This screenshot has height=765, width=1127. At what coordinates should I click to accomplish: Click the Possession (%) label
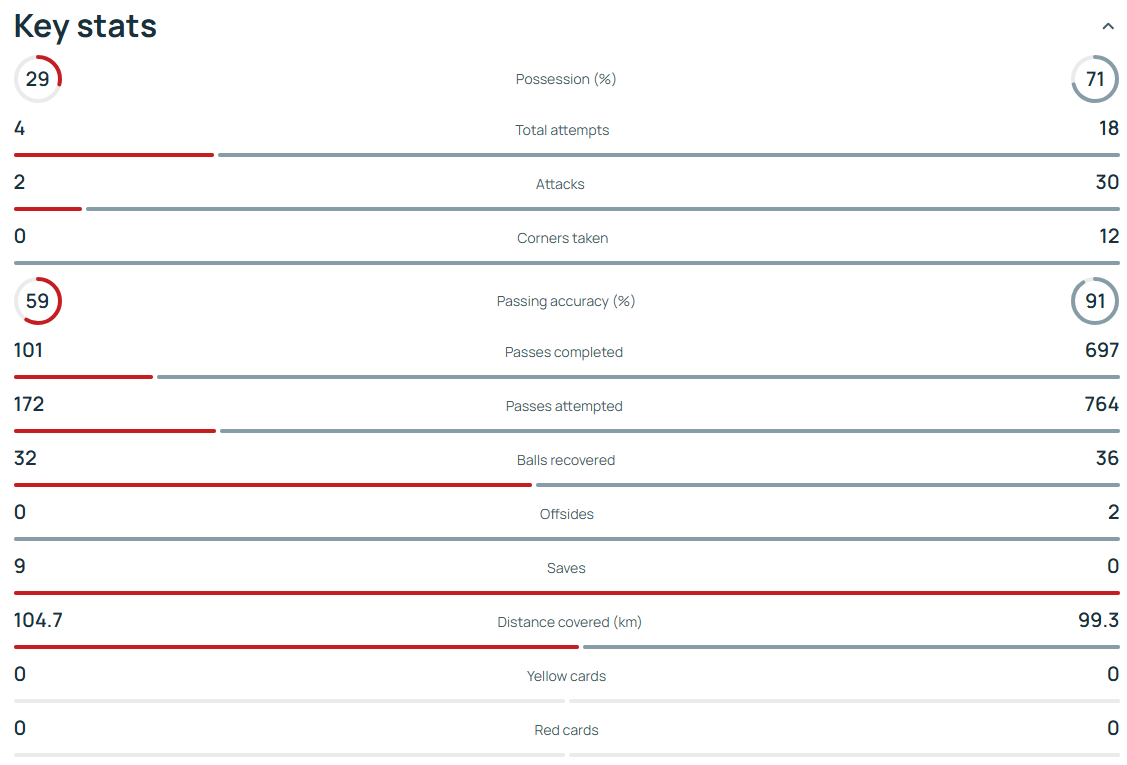[x=566, y=79]
